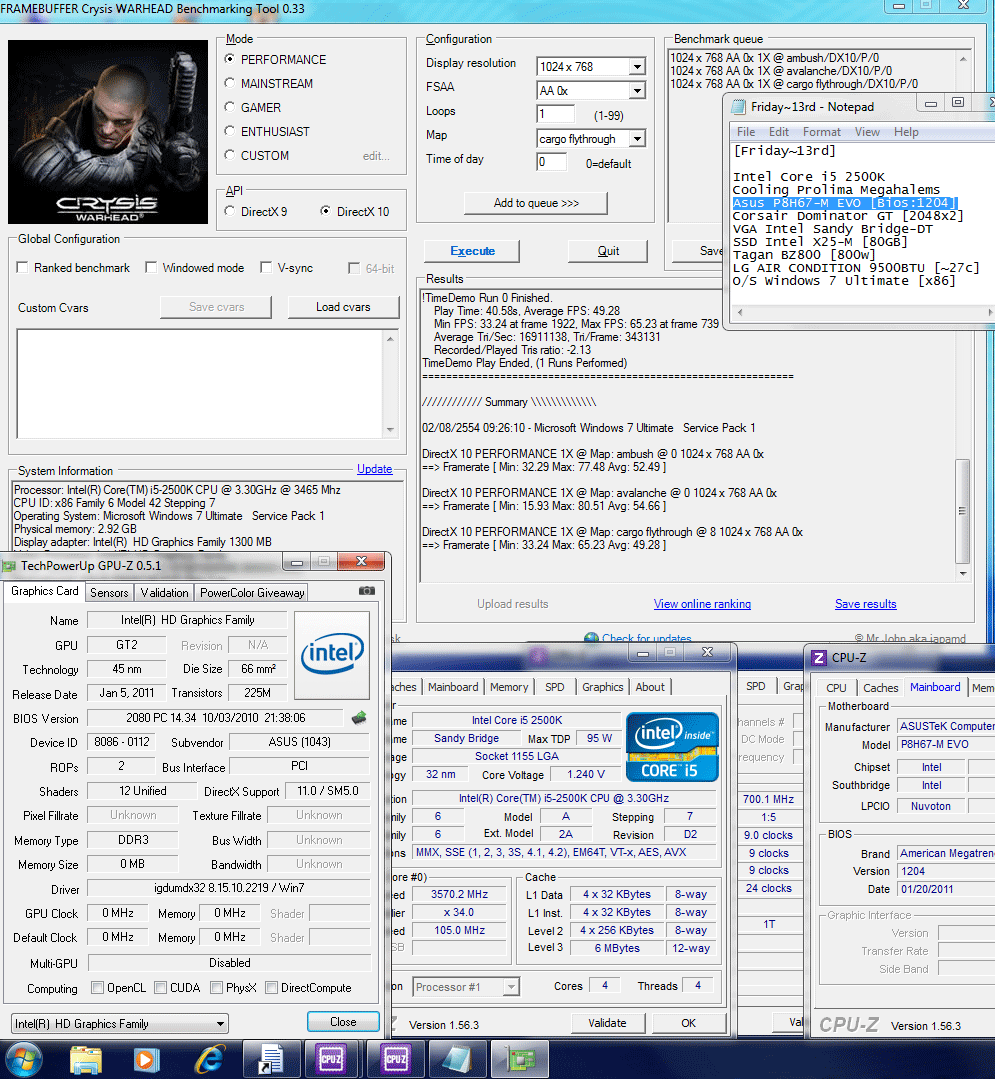Screen dimensions: 995x1079
Task: Toggle CUDA checkbox in GPU-Z
Action: (x=160, y=987)
